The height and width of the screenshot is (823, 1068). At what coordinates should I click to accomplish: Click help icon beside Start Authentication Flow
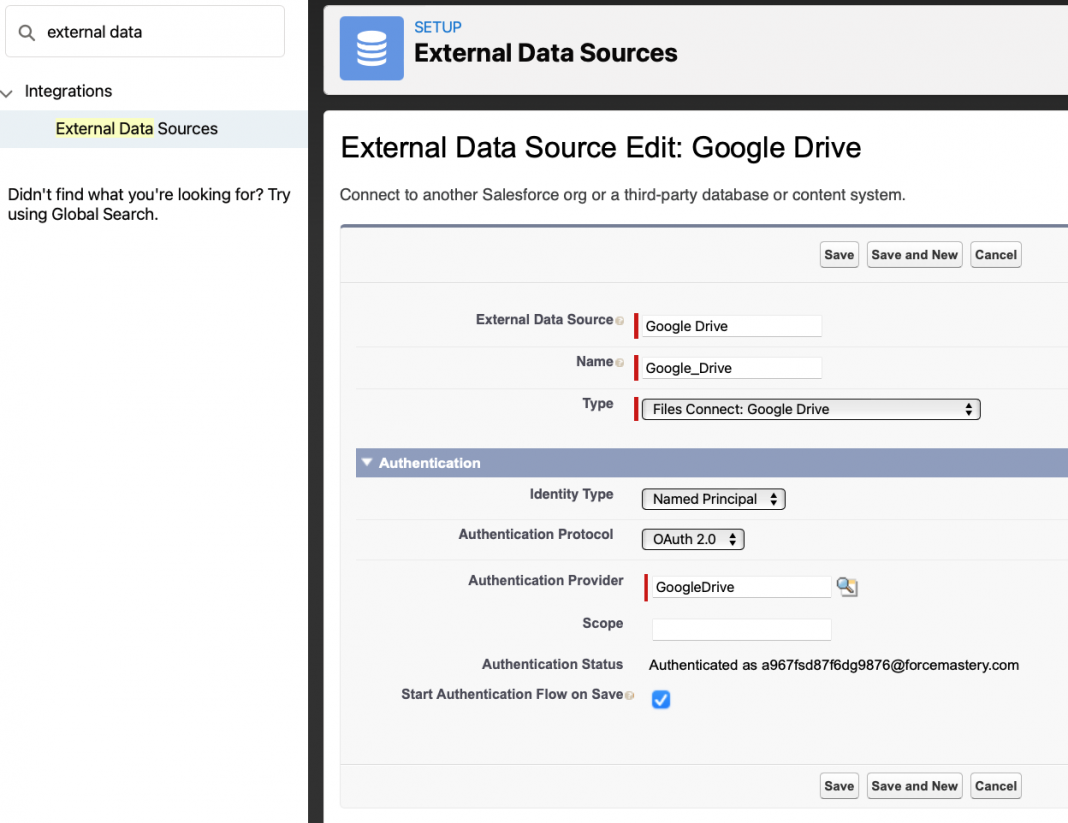coord(630,695)
